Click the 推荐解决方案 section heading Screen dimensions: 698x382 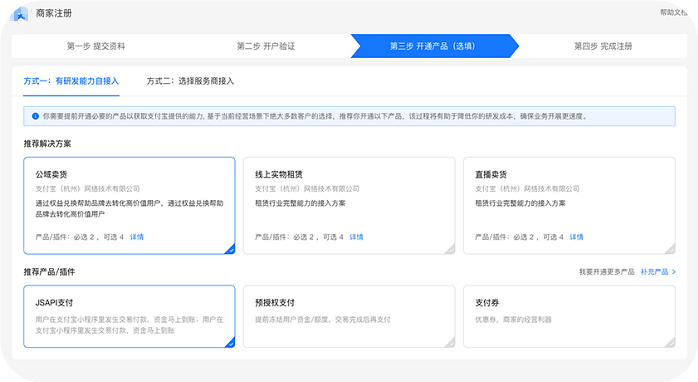[x=47, y=144]
